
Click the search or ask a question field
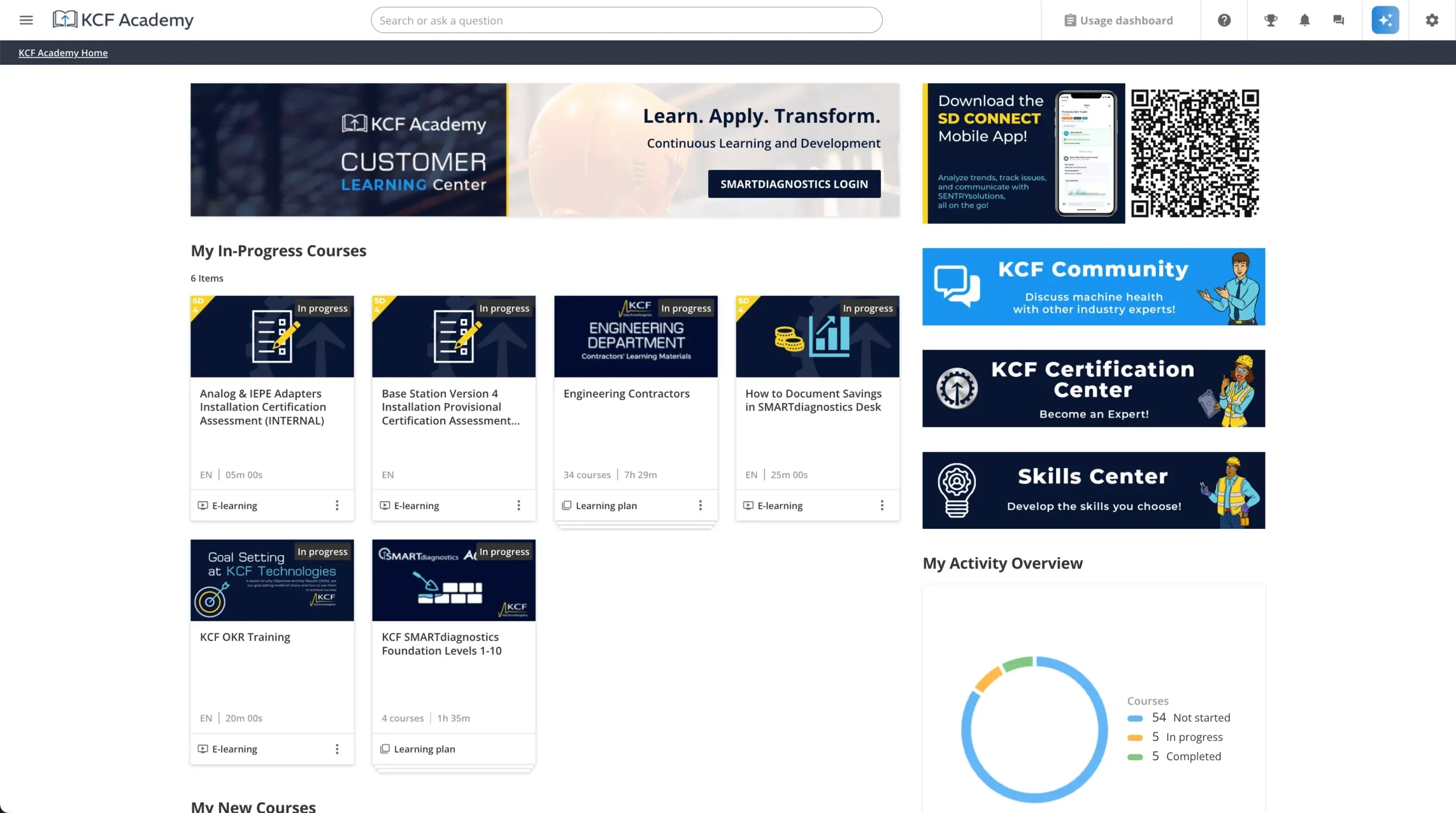click(x=626, y=20)
